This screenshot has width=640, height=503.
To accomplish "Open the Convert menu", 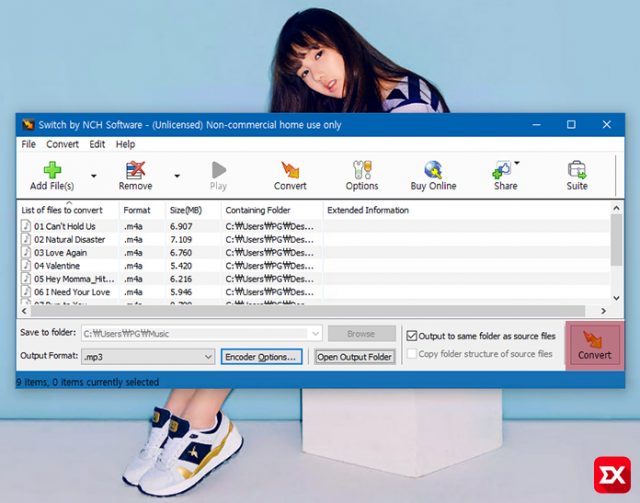I will pyautogui.click(x=62, y=144).
